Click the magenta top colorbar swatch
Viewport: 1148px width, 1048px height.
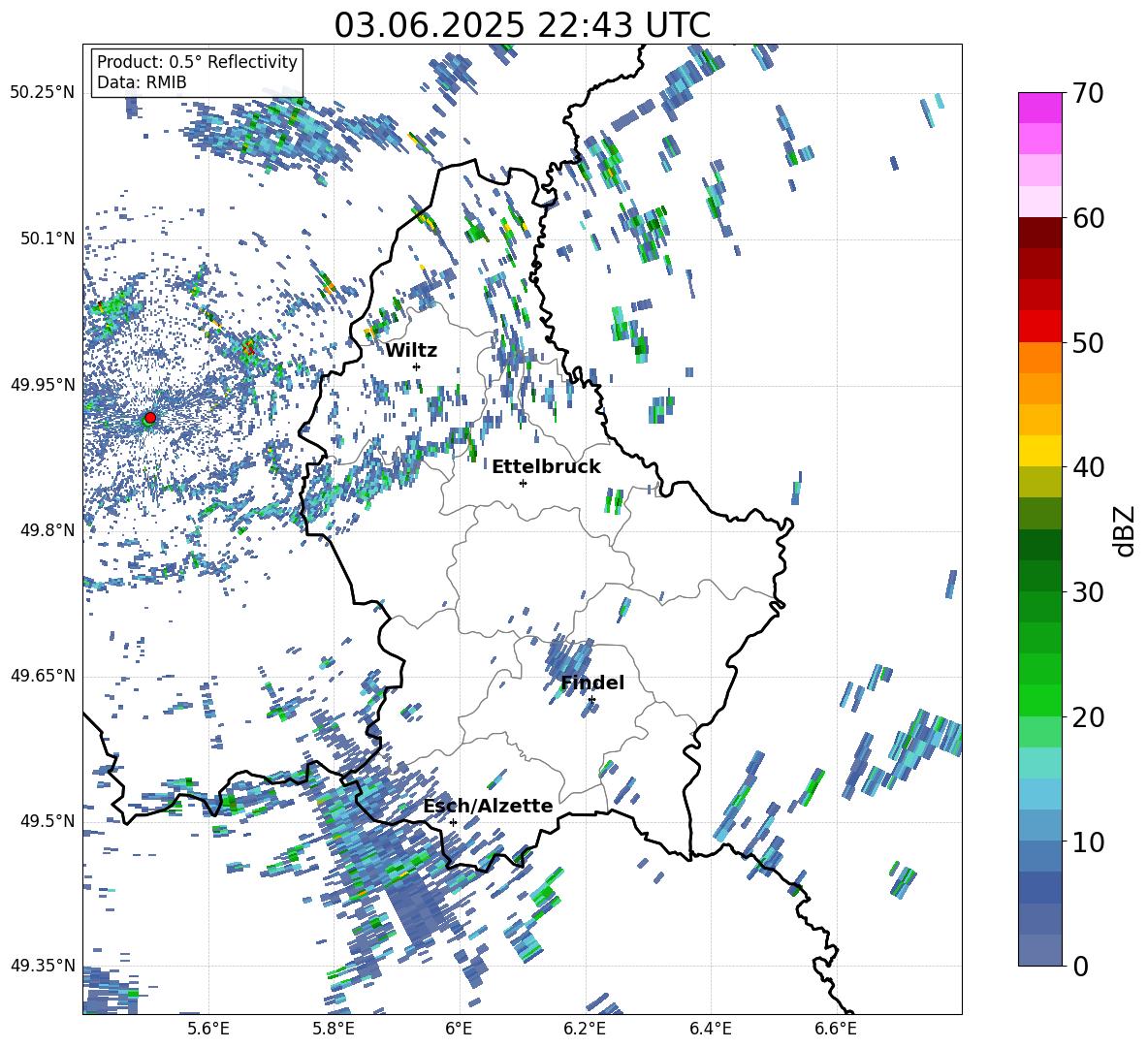[1039, 109]
